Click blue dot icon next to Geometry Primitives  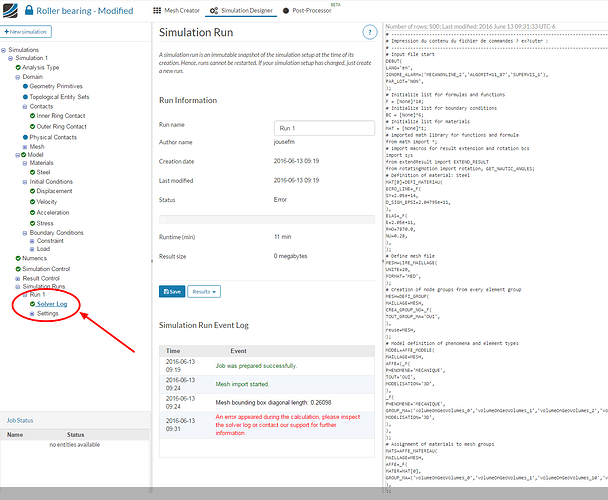point(25,86)
